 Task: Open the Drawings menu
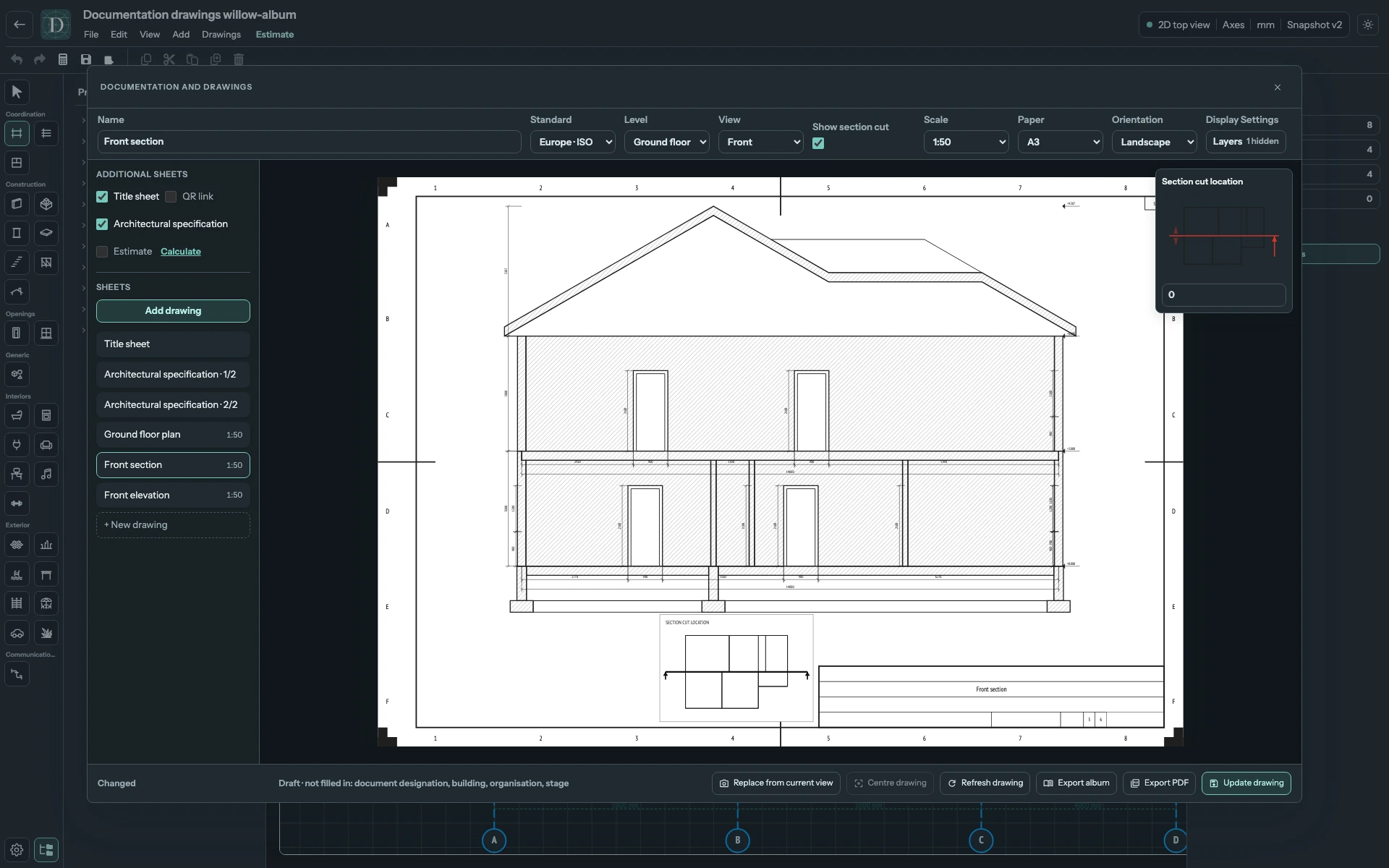click(221, 34)
